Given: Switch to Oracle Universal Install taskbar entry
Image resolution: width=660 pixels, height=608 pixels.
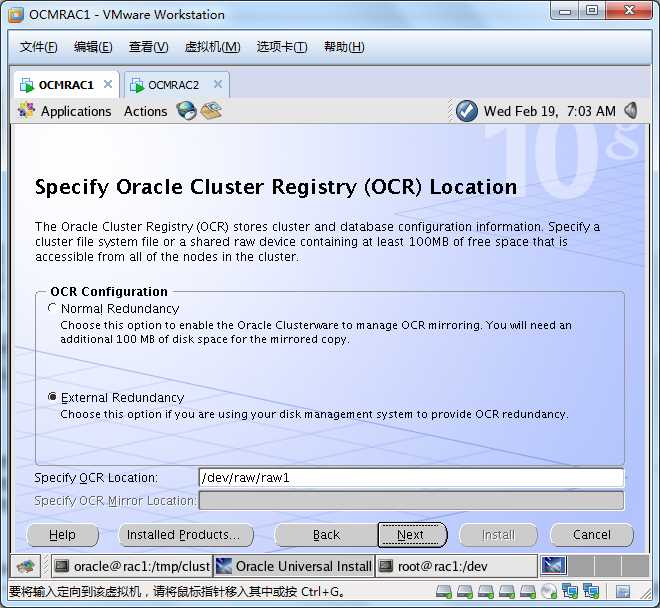Looking at the screenshot, I should 294,566.
